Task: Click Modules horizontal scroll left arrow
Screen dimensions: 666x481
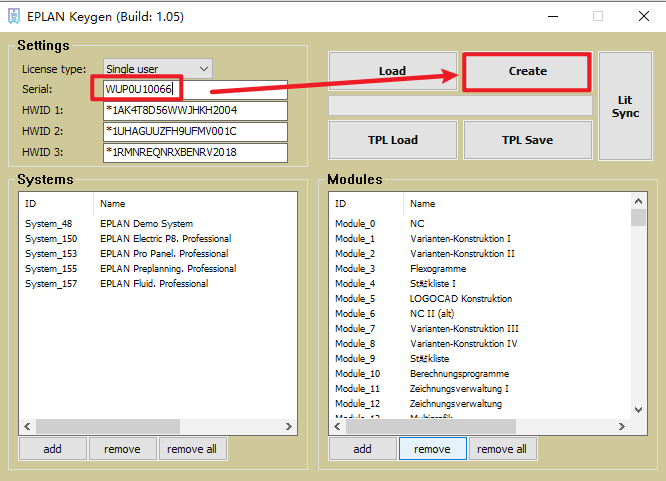Action: tap(337, 426)
